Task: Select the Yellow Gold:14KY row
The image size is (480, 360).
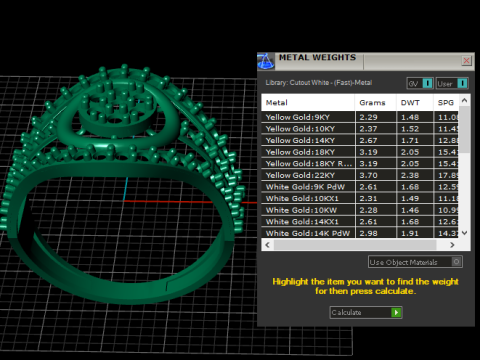Action: [360, 141]
